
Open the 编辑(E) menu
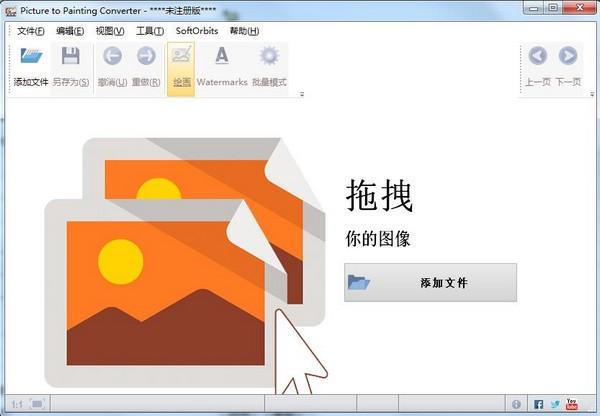pos(70,31)
